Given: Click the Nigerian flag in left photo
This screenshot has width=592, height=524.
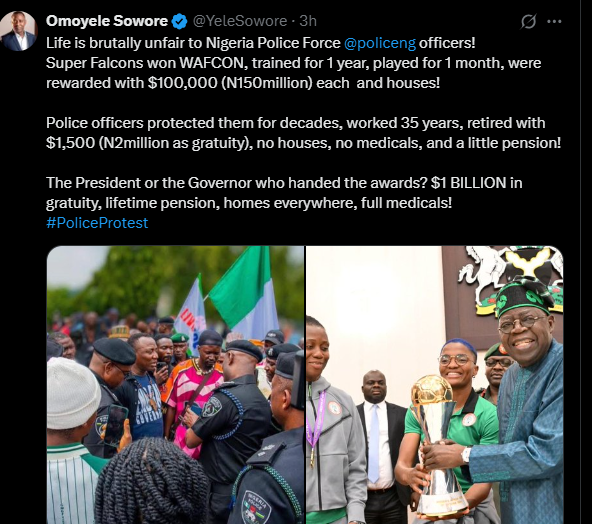Looking at the screenshot, I should [244, 293].
